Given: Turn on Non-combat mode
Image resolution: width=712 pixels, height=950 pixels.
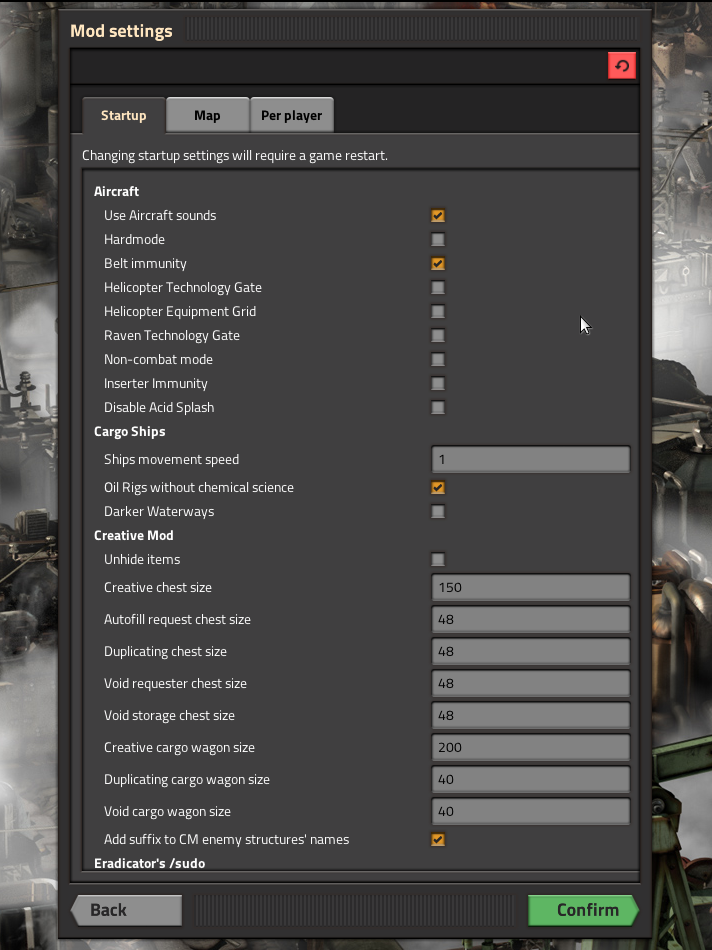Looking at the screenshot, I should (x=438, y=359).
